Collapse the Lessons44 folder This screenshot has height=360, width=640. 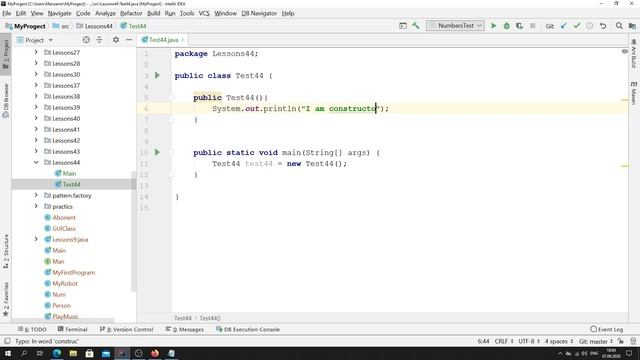[36, 162]
